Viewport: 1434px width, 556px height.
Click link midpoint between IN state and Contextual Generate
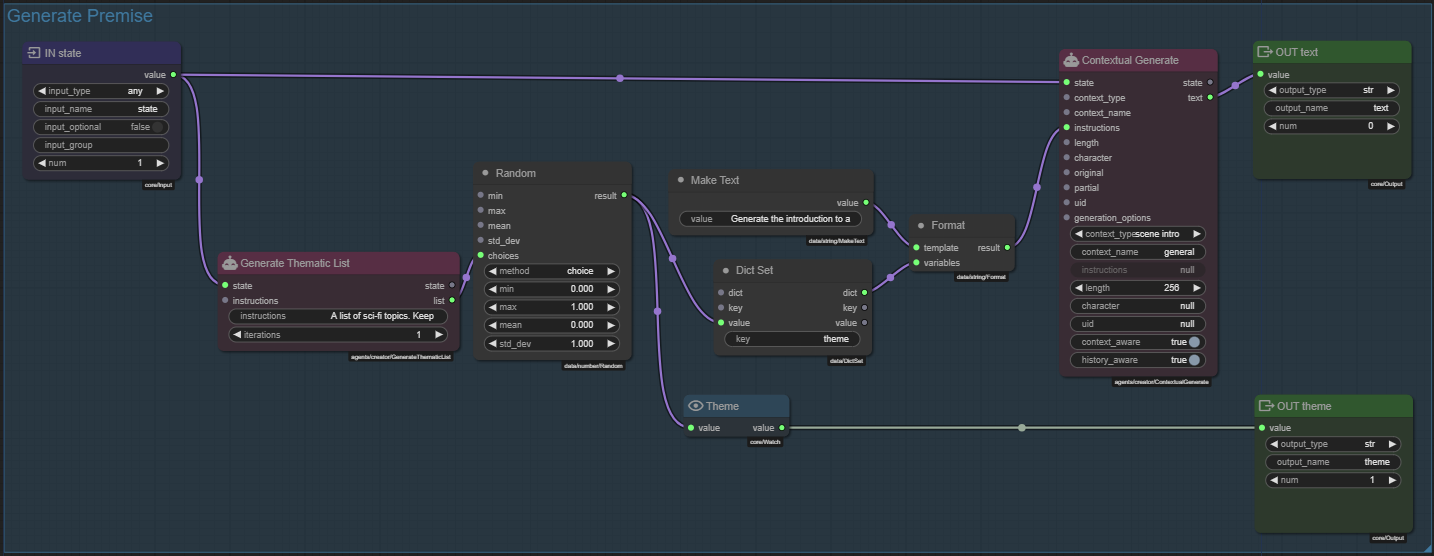tap(620, 78)
